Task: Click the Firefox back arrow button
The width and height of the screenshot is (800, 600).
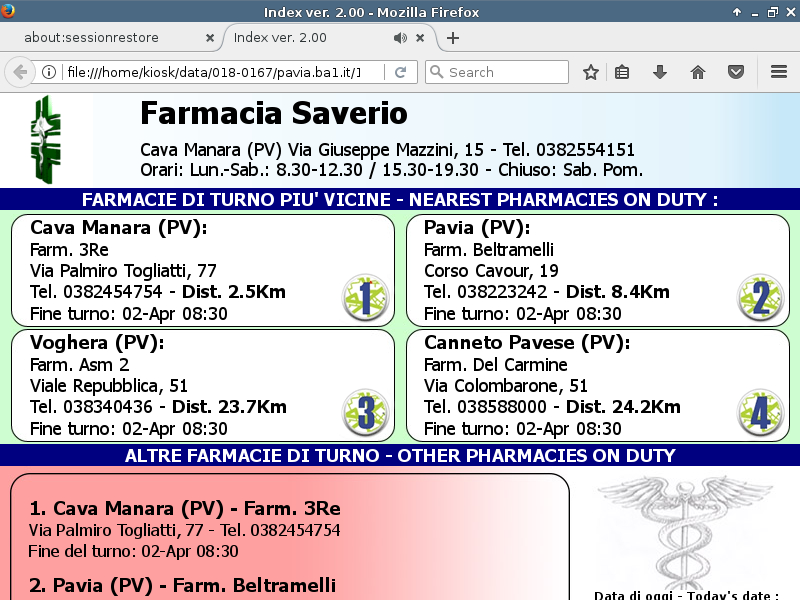Action: [x=19, y=72]
